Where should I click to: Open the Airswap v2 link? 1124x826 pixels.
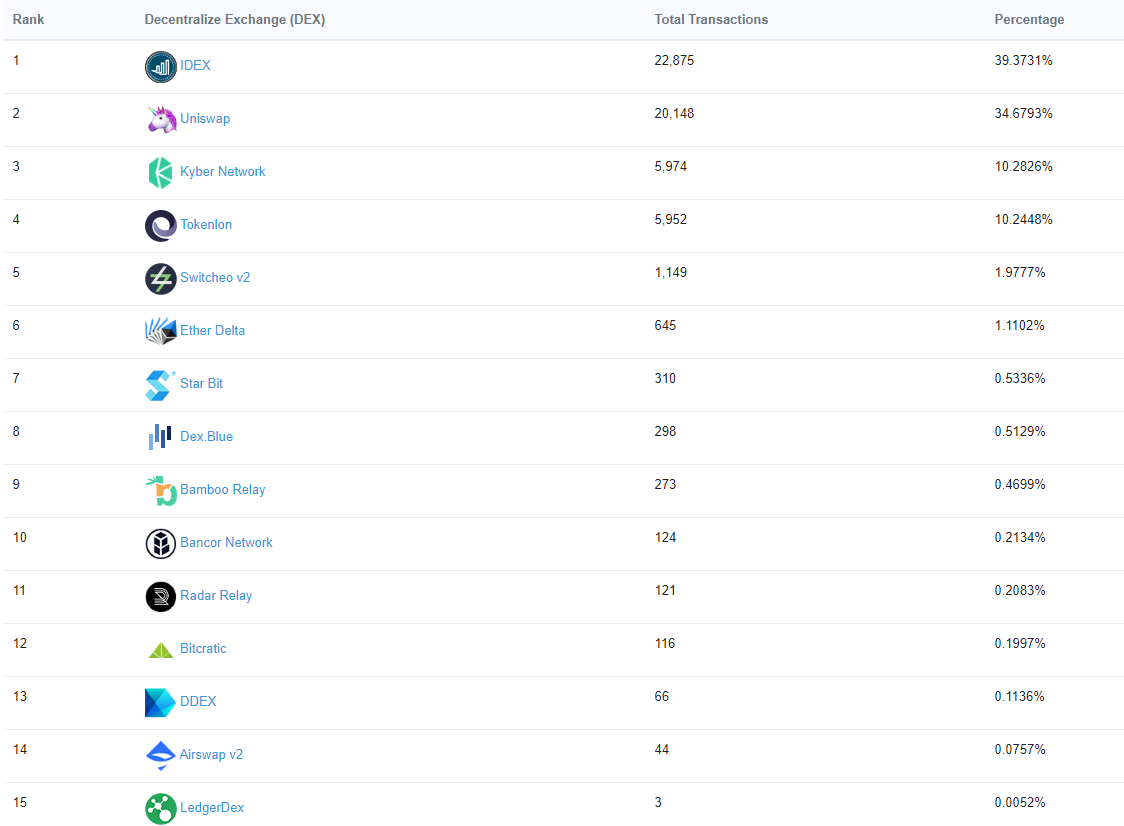[x=211, y=755]
